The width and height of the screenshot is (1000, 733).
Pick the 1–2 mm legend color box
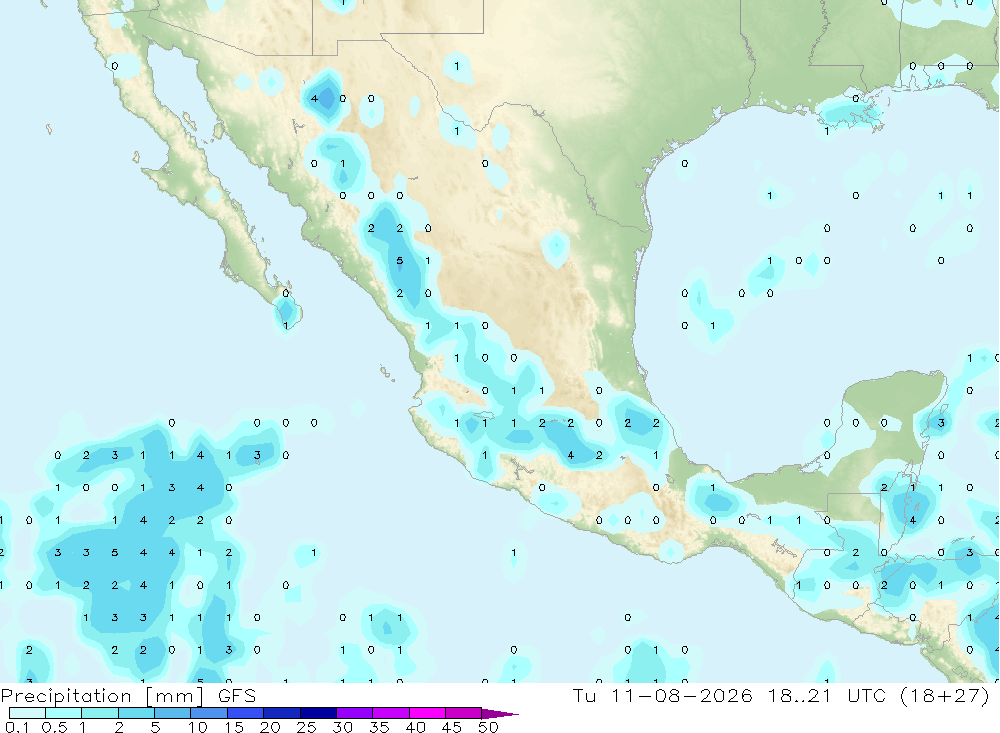click(x=100, y=713)
